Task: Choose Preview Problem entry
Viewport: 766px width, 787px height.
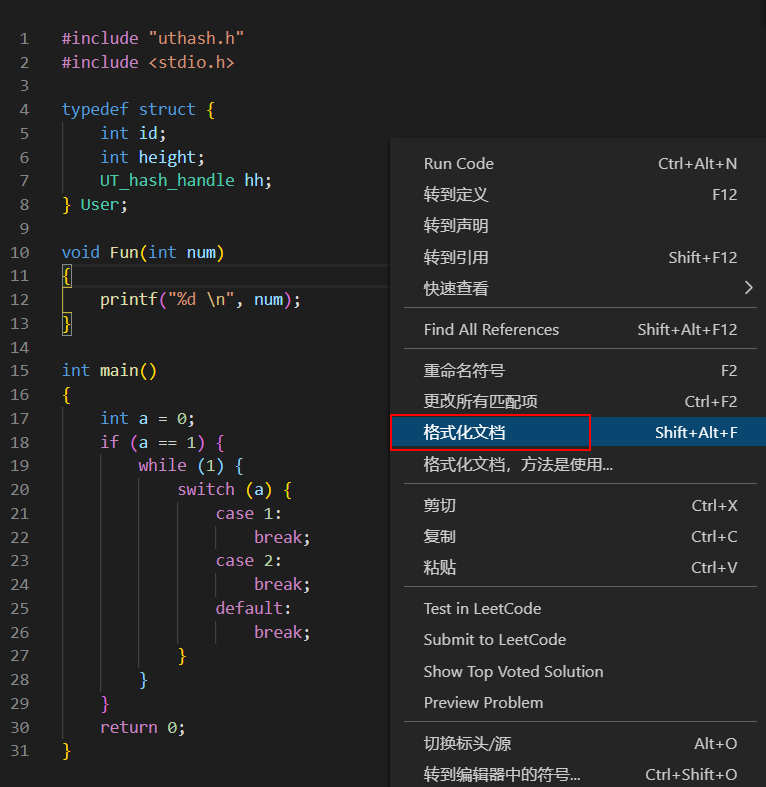Action: 580,703
